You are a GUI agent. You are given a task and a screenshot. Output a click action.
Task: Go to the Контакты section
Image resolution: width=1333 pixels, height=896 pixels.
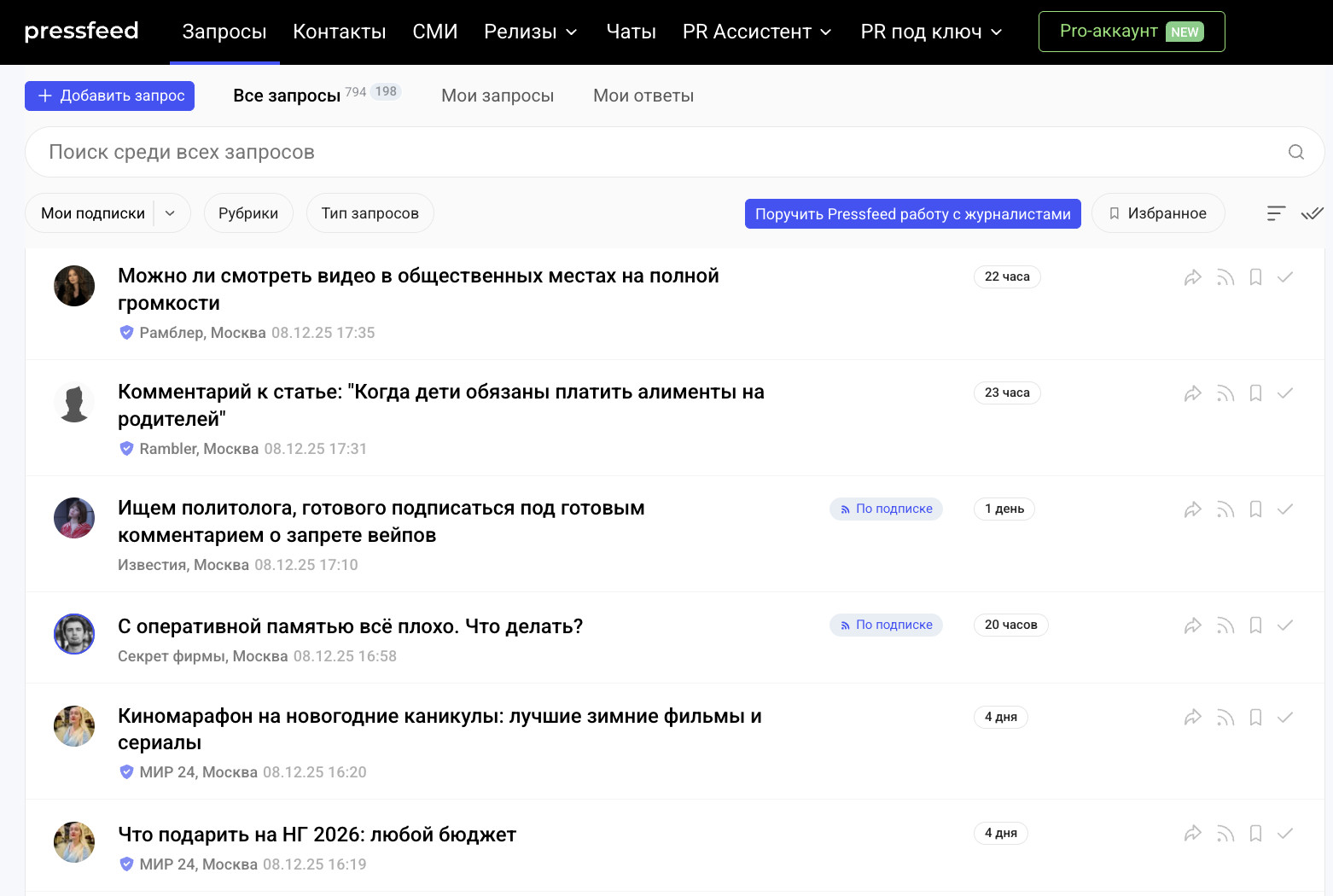tap(339, 32)
